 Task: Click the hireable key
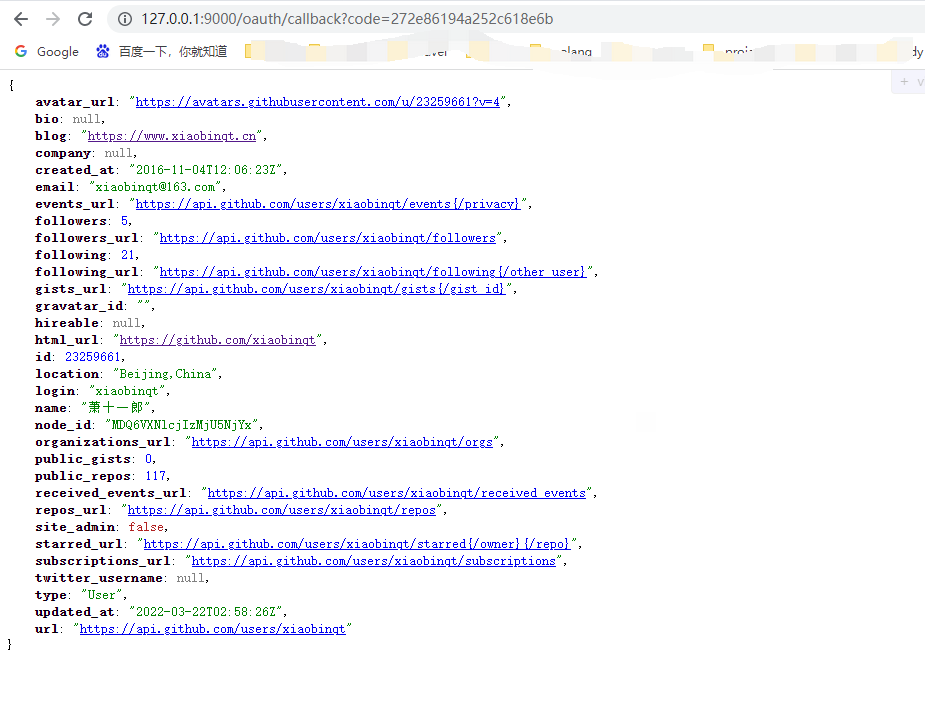[67, 323]
